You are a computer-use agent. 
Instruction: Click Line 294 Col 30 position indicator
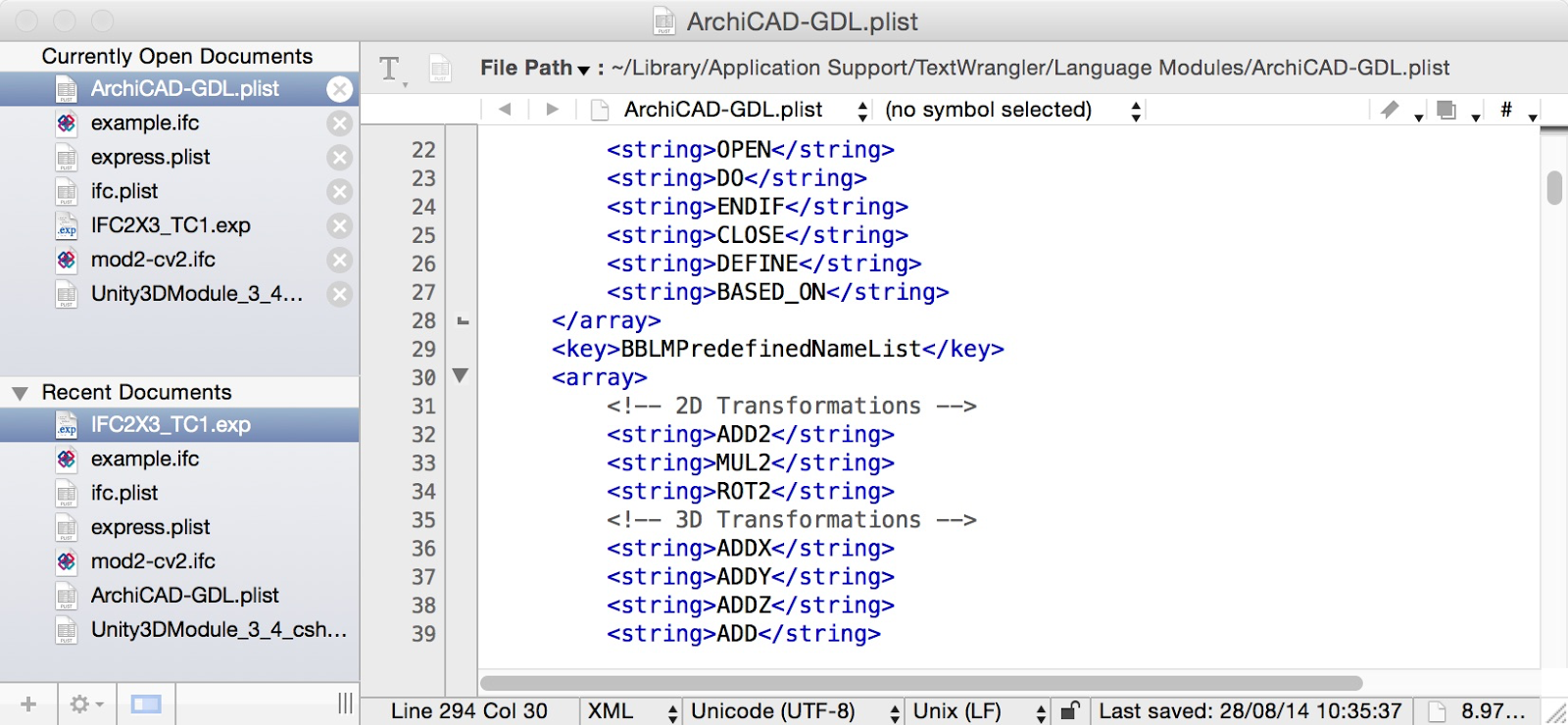click(x=469, y=711)
